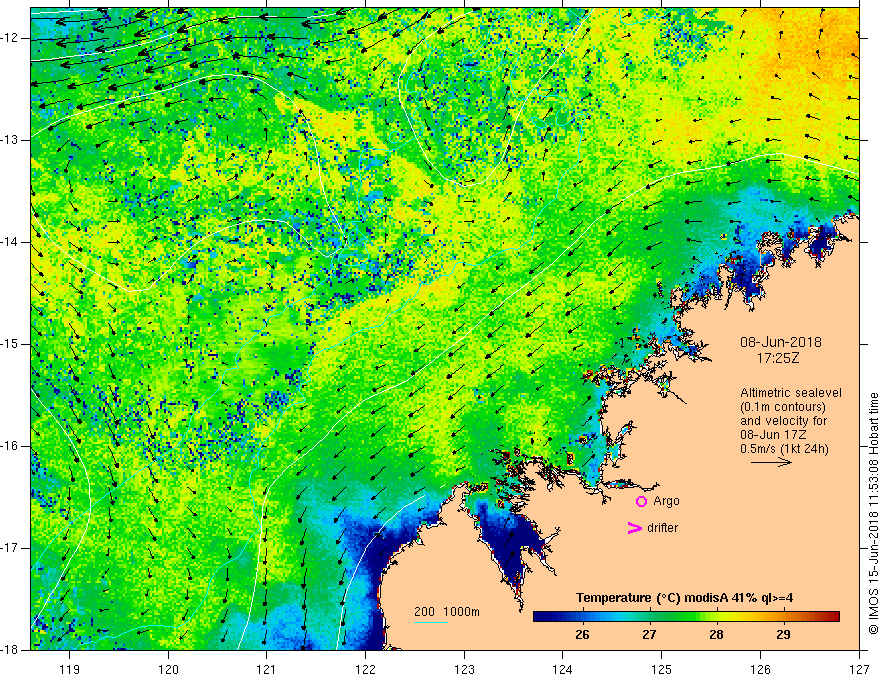Click the -13 latitude axis label
Image resolution: width=880 pixels, height=680 pixels.
[x=11, y=140]
